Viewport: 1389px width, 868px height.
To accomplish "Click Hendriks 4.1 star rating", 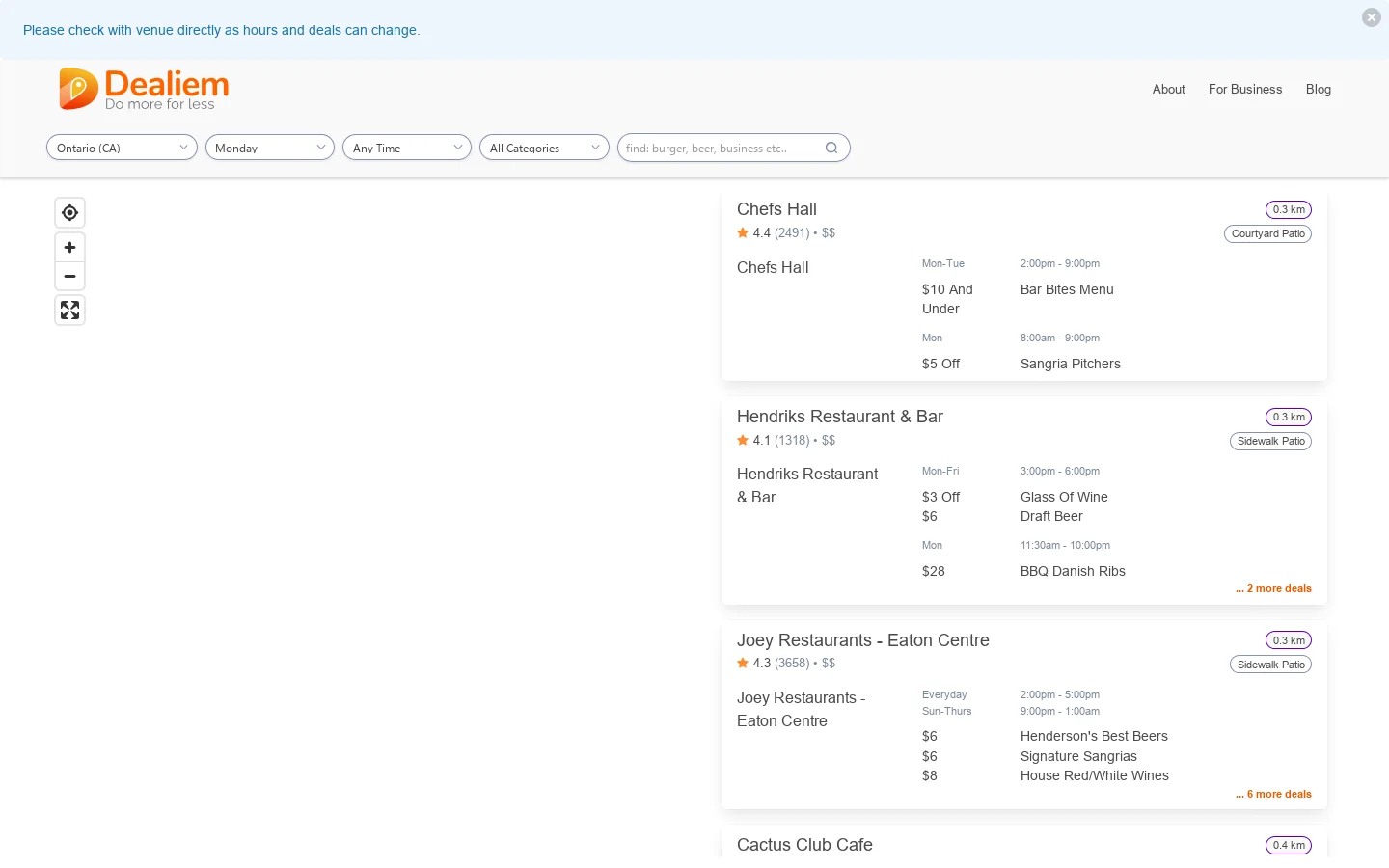I will click(786, 440).
